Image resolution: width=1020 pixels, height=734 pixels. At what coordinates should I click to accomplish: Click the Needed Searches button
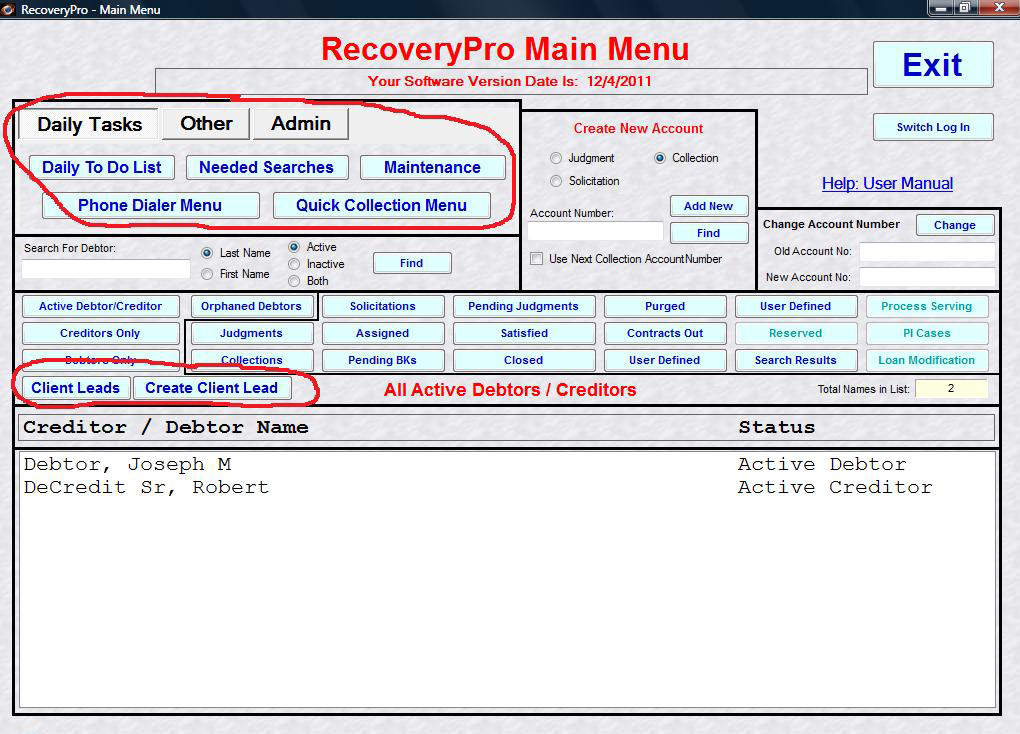(x=267, y=167)
